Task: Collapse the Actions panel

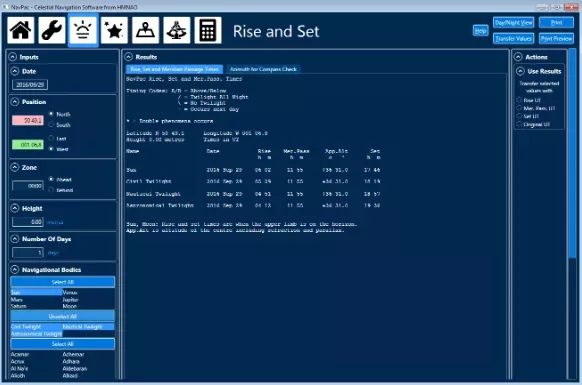Action: click(x=518, y=57)
